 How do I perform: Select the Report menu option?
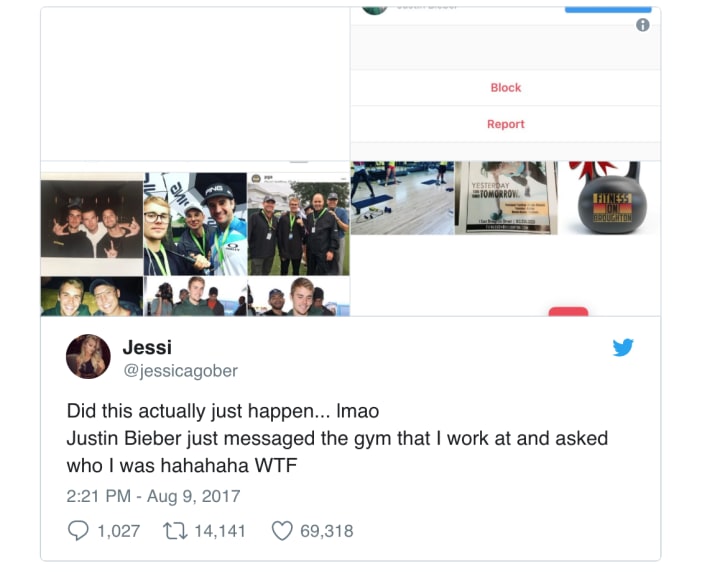(506, 124)
